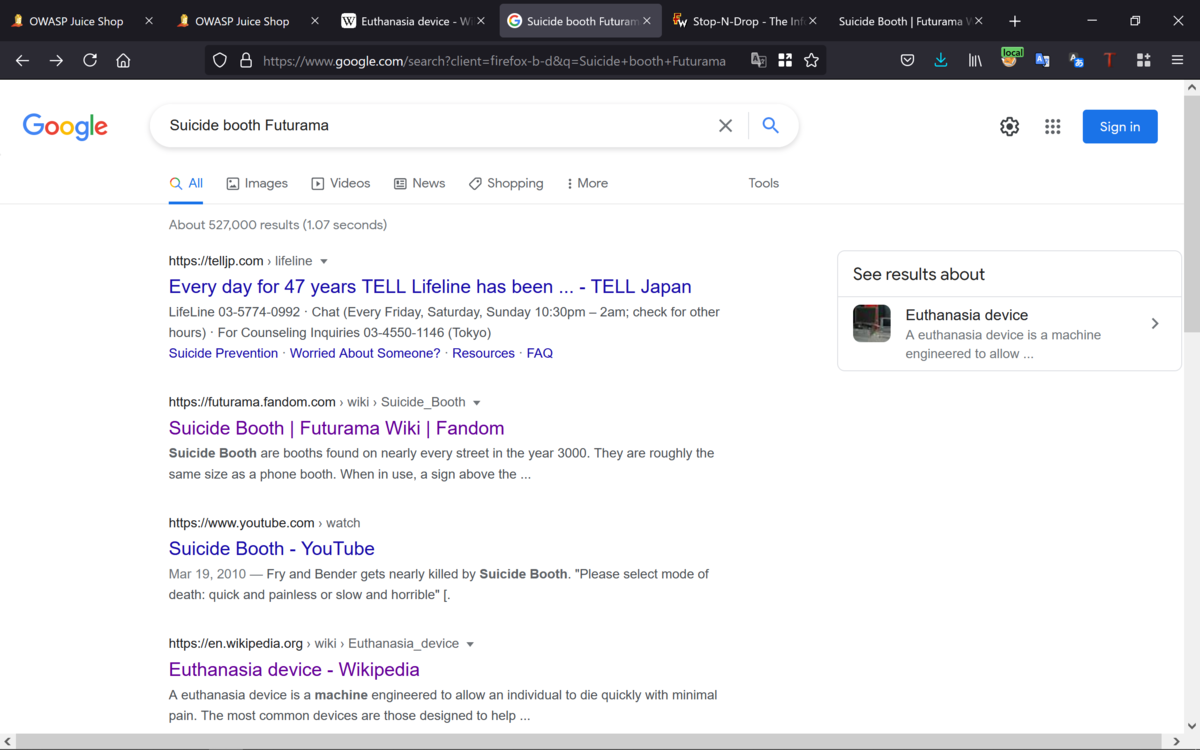The height and width of the screenshot is (750, 1200).
Task: Open Google quick settings gear
Action: pos(1010,126)
